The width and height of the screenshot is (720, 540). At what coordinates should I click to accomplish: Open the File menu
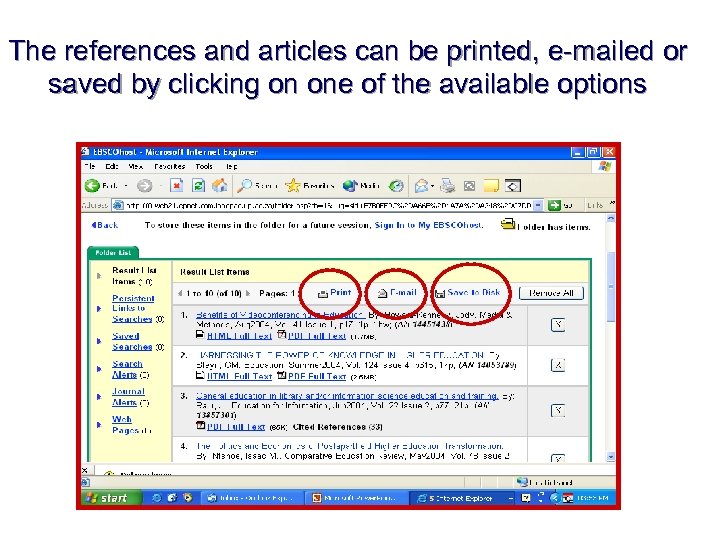90,166
